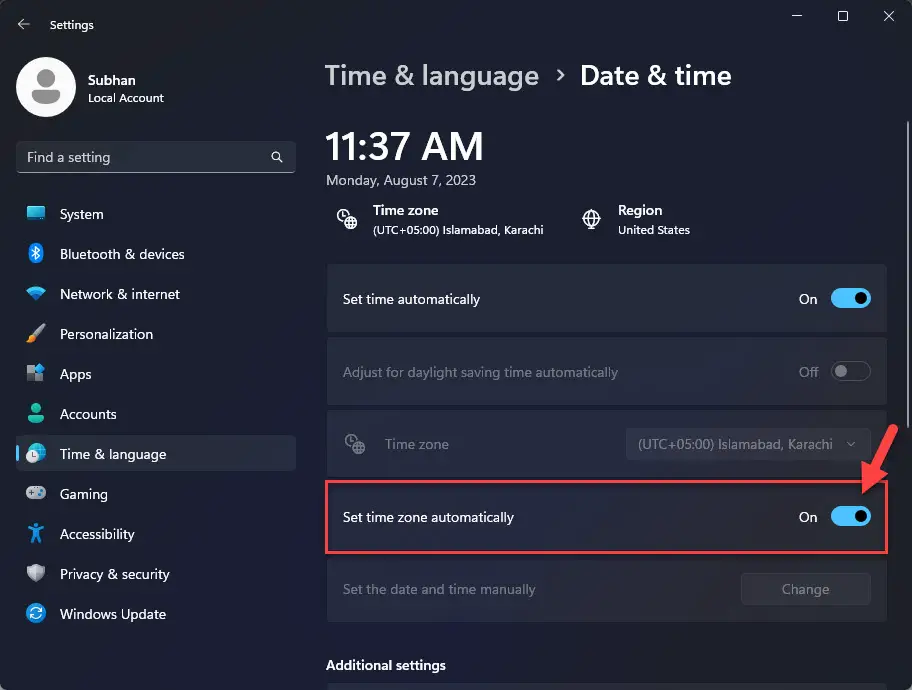Click the Change button for manual date
The image size is (912, 690).
pos(805,589)
